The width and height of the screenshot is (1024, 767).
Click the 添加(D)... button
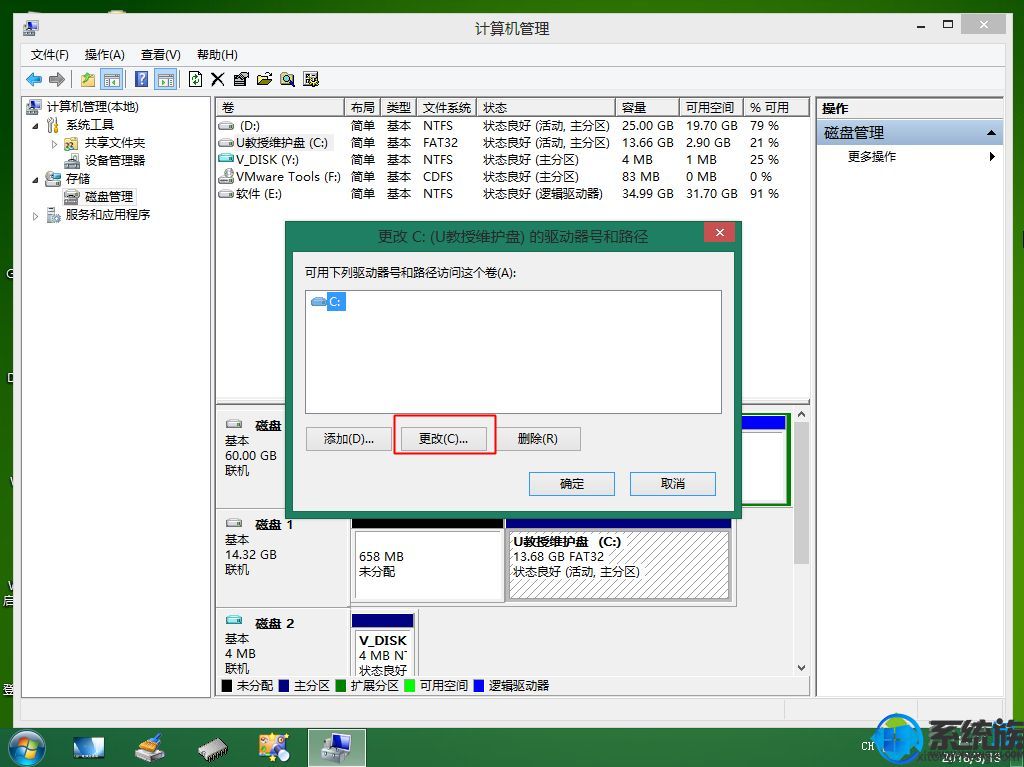click(x=349, y=438)
